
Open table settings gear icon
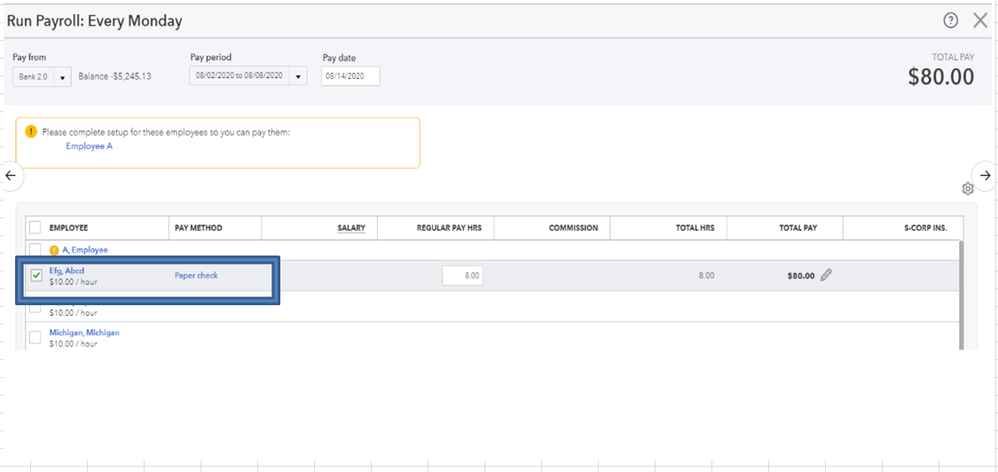click(x=967, y=188)
